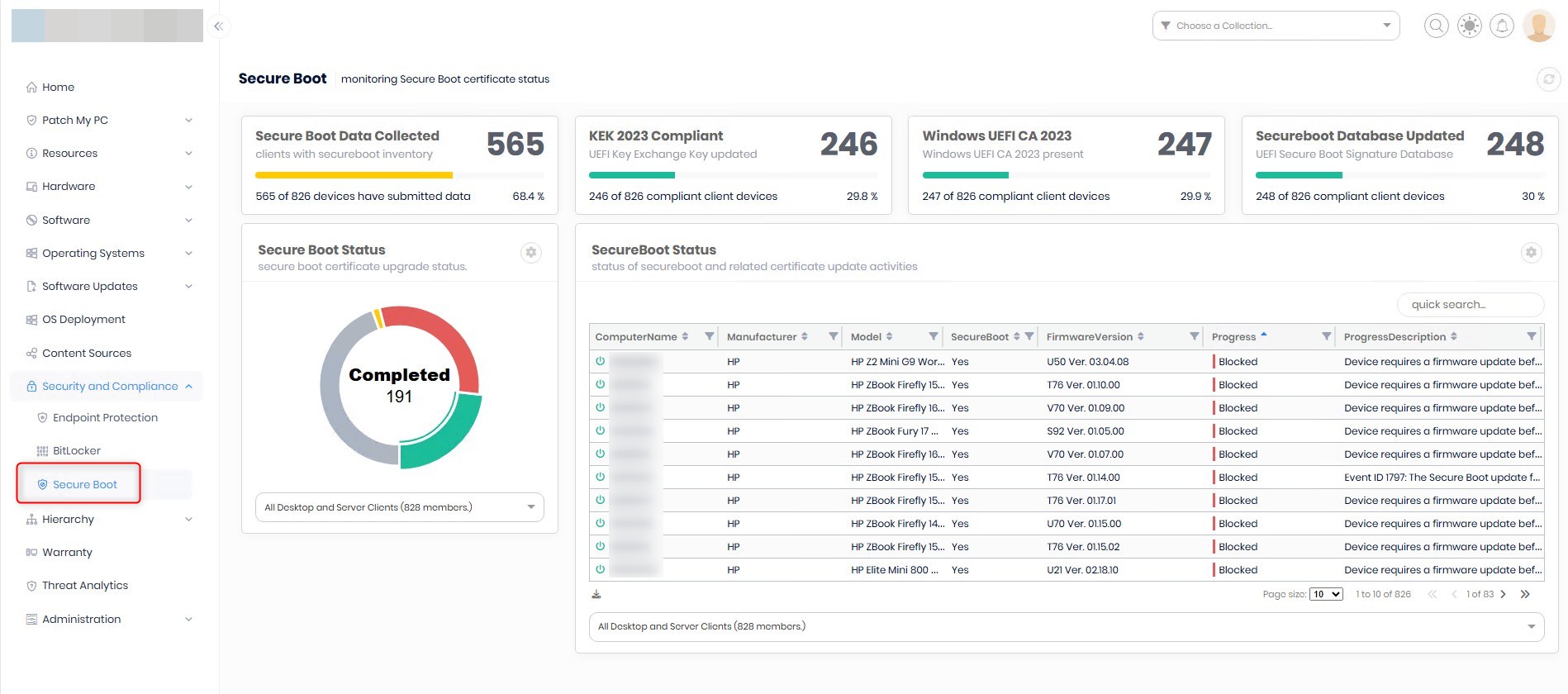
Task: Open settings gear on Secure Boot Status chart
Action: point(531,252)
